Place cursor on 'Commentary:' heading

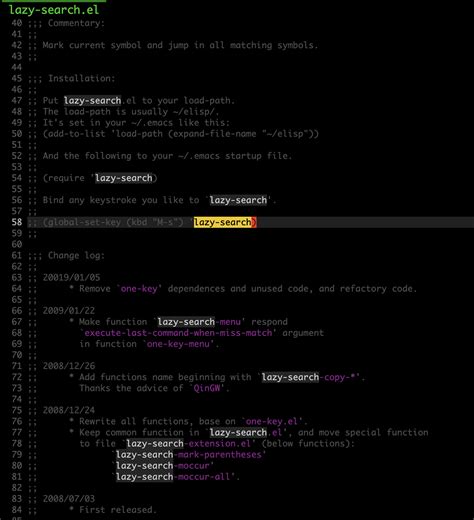click(76, 23)
